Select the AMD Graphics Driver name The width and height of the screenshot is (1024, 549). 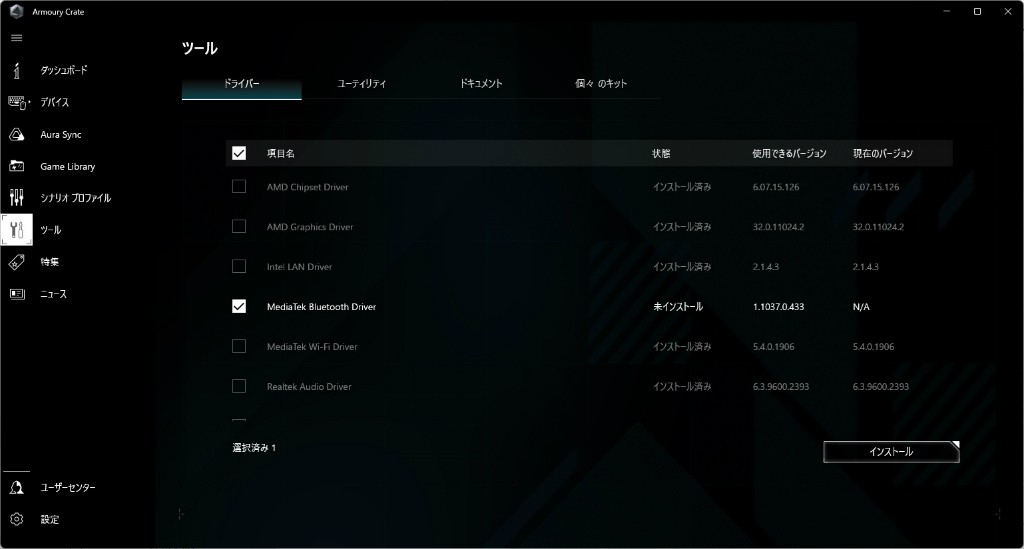click(310, 227)
